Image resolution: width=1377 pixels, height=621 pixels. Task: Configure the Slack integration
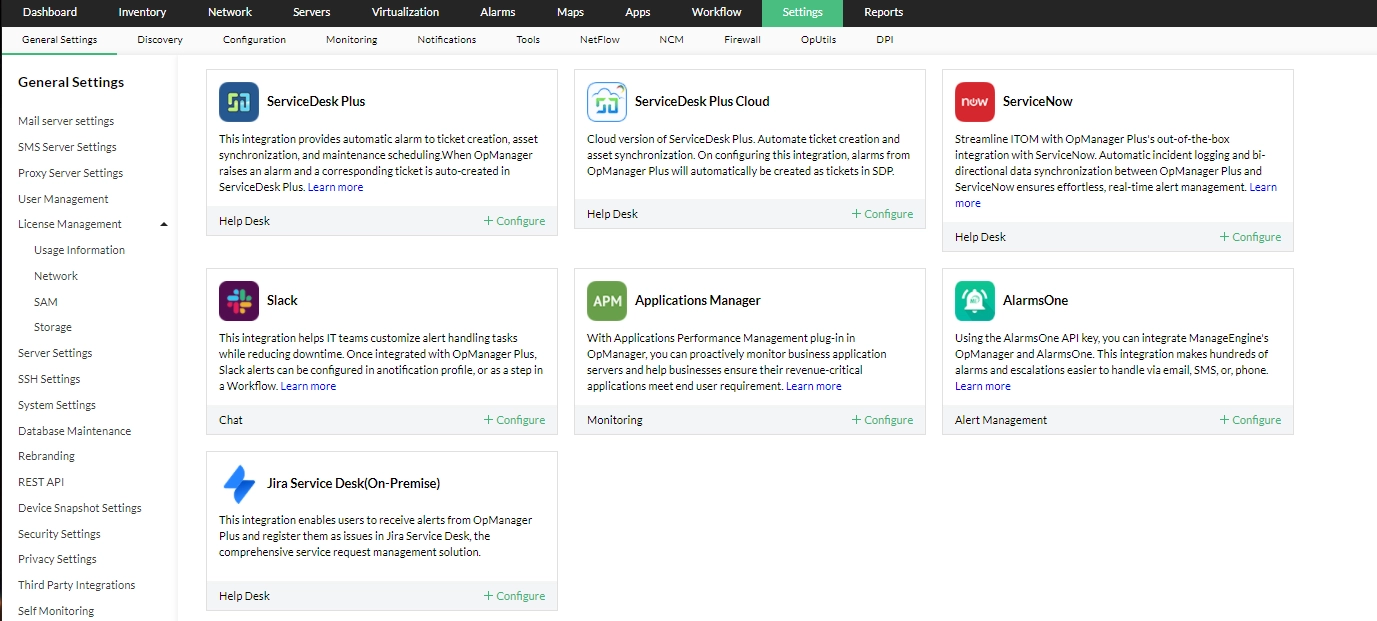[515, 420]
